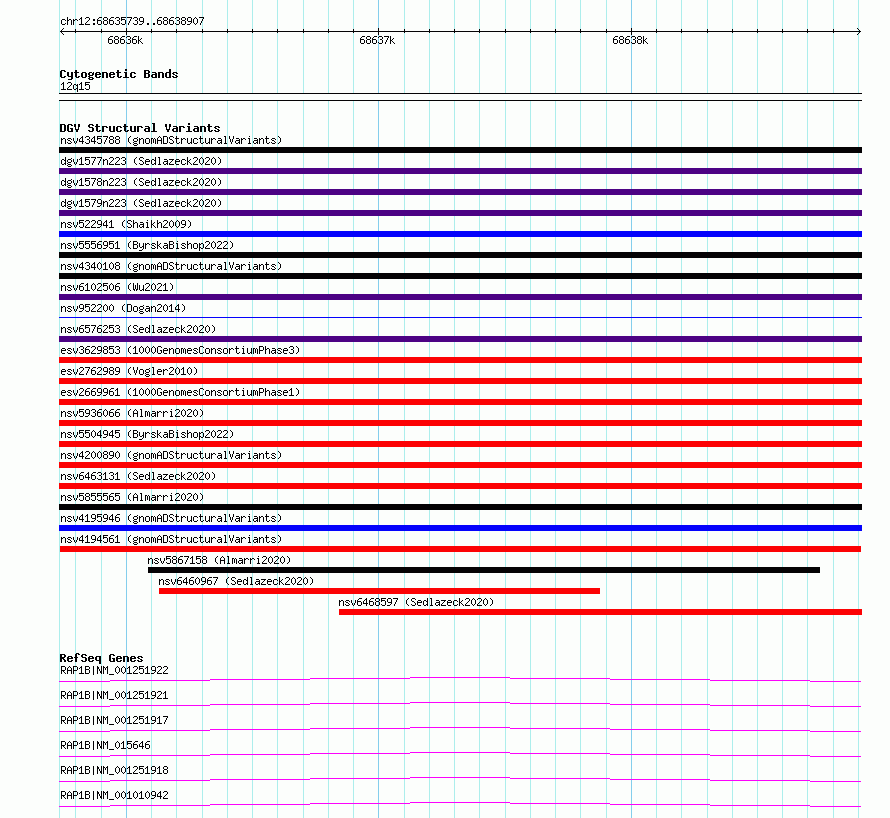Select nsv952200 Dogan2014 label
This screenshot has width=890, height=818.
(x=123, y=308)
